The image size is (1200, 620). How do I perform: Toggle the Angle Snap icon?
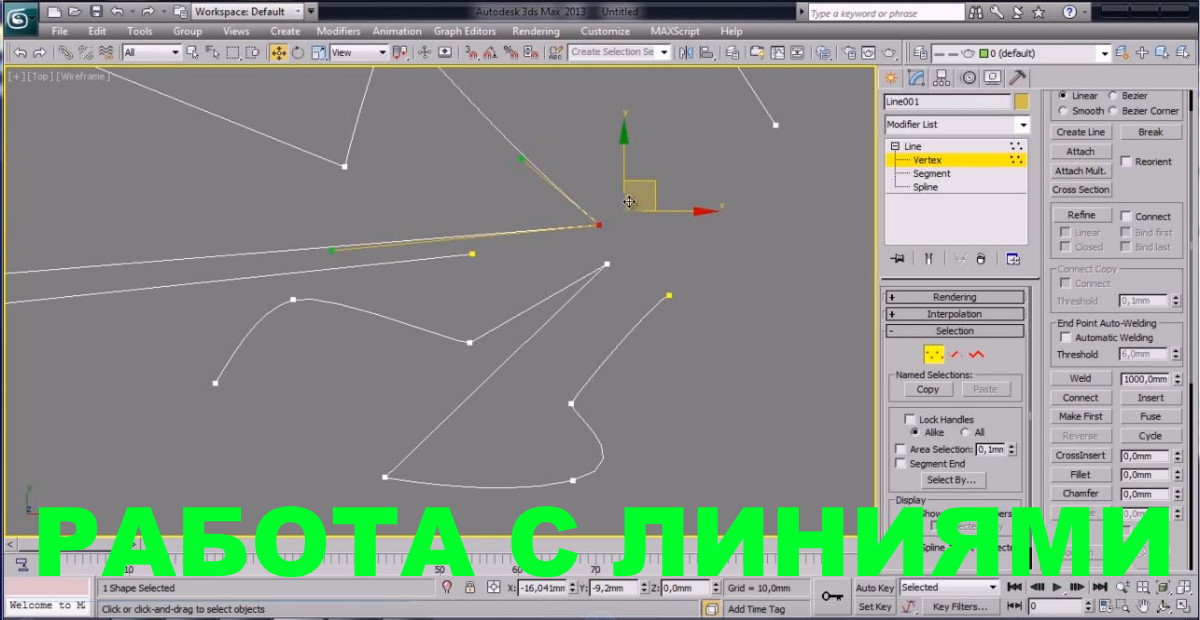click(493, 52)
